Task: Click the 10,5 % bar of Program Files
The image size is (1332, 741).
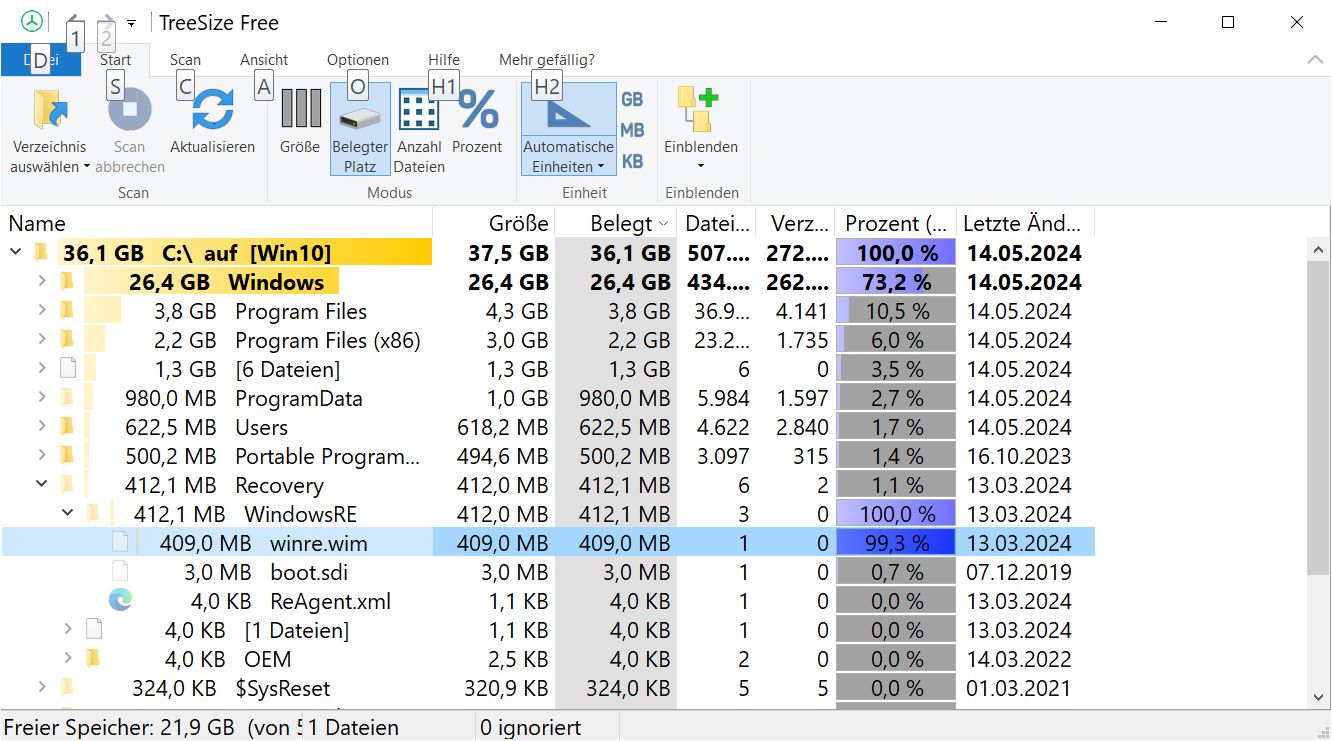Action: [896, 310]
